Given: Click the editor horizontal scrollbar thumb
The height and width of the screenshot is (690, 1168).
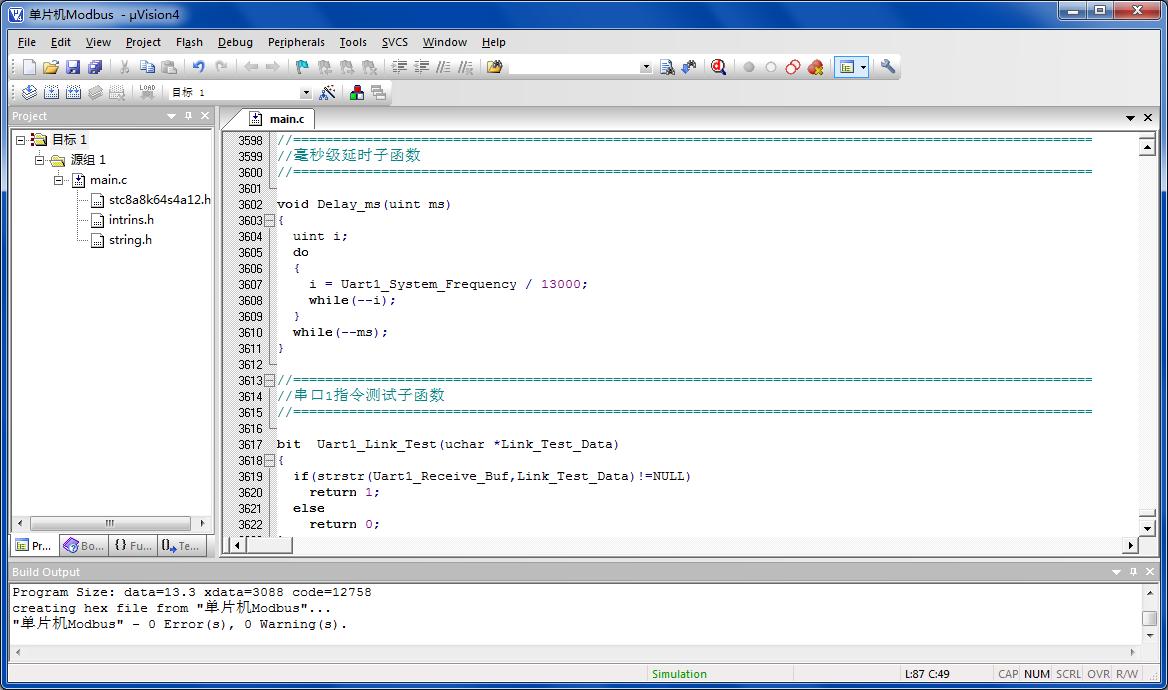Looking at the screenshot, I should [269, 545].
